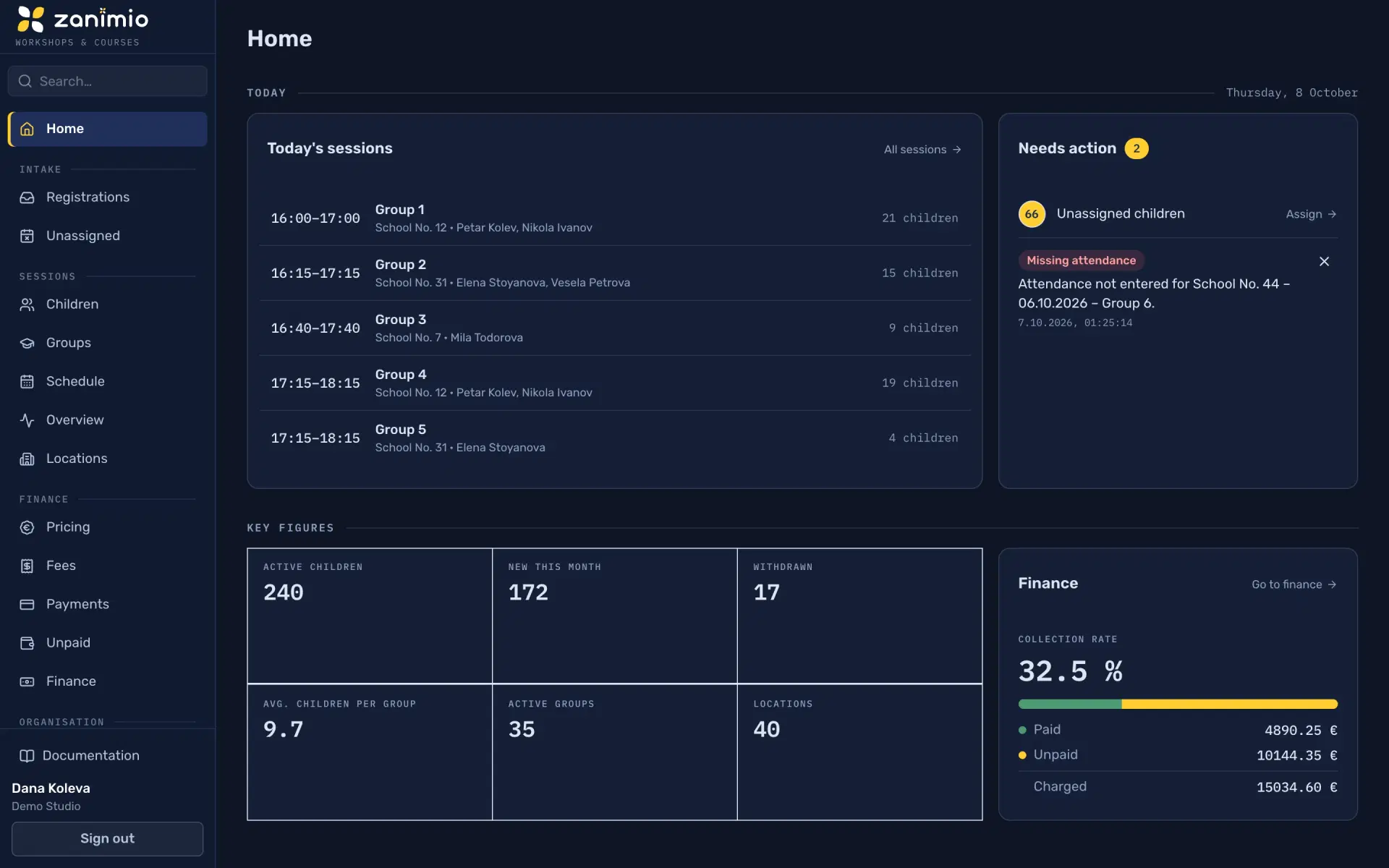
Task: Click the Schedule calendar icon
Action: pyautogui.click(x=27, y=381)
